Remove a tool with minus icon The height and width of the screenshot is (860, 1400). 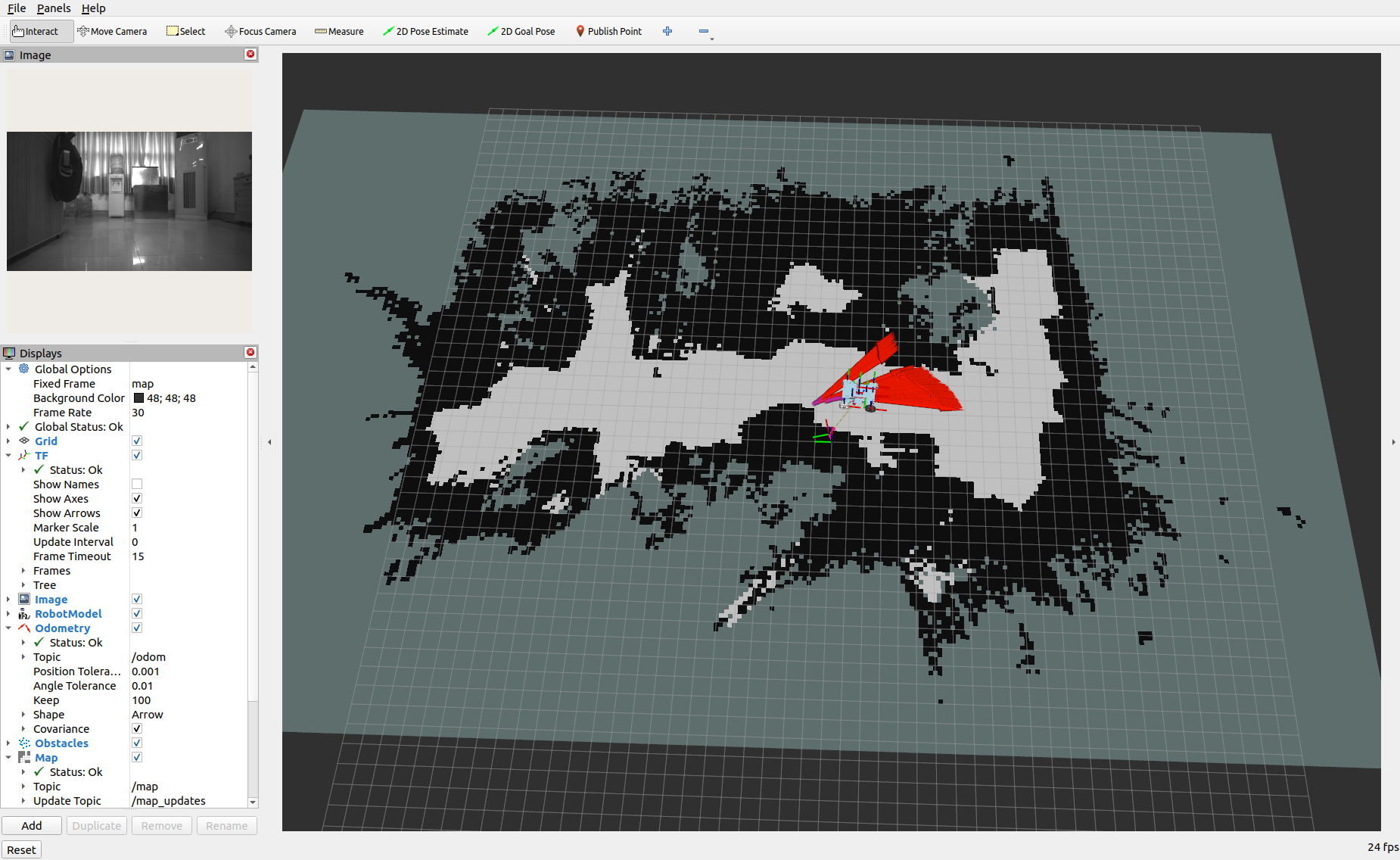click(704, 31)
